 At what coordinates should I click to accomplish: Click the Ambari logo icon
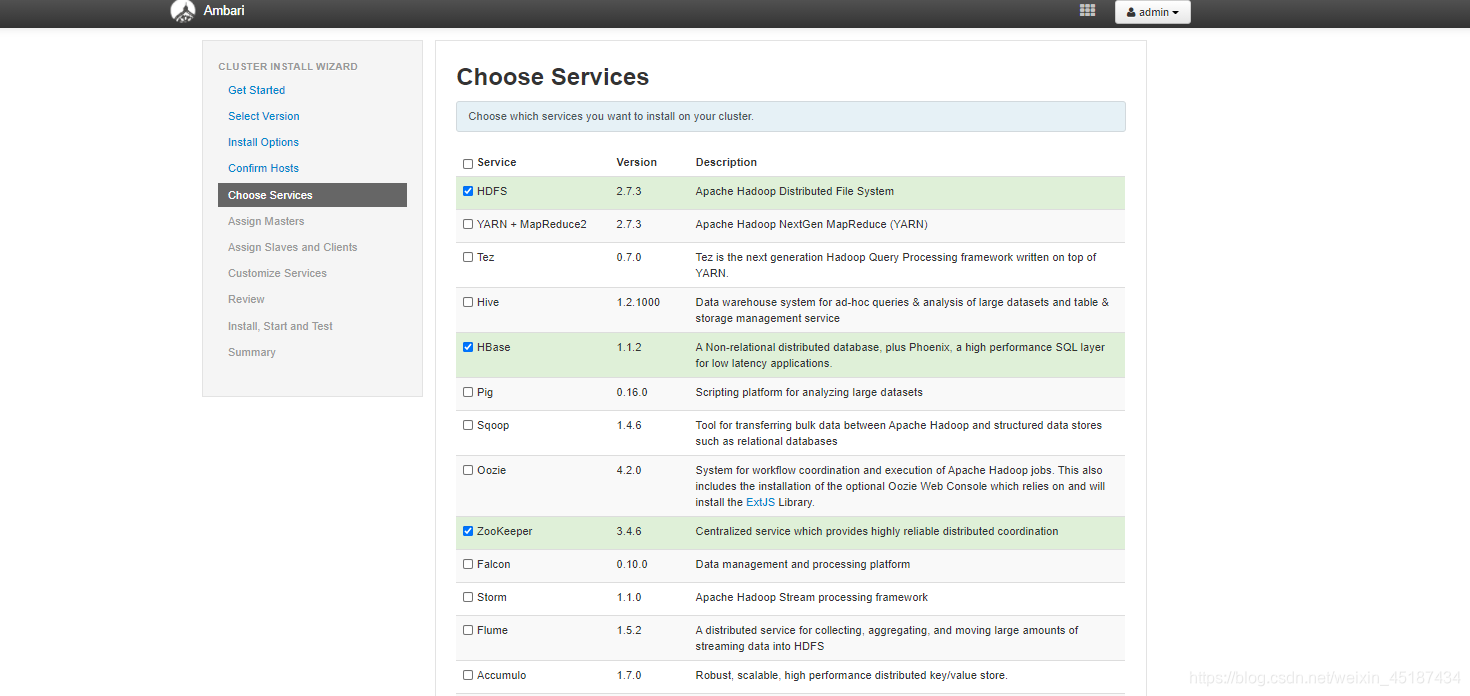[x=182, y=12]
